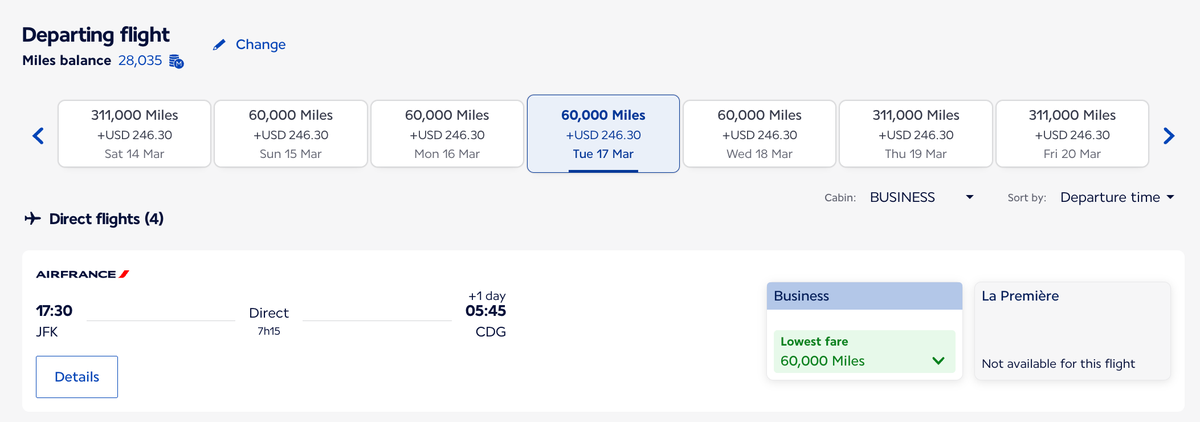The height and width of the screenshot is (422, 1200).
Task: Click the Air France logo
Action: [83, 274]
